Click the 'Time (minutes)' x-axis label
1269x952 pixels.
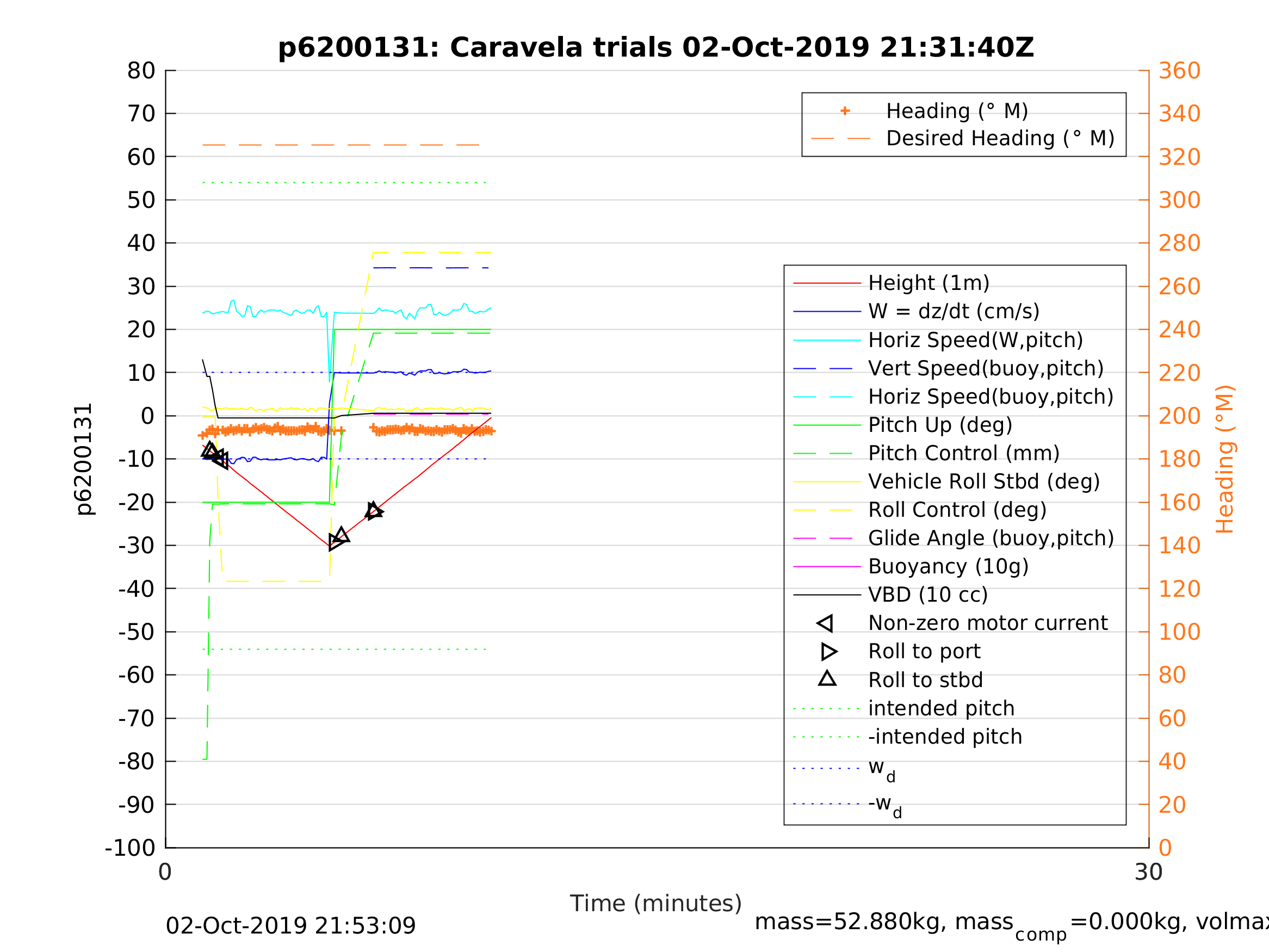pos(656,903)
